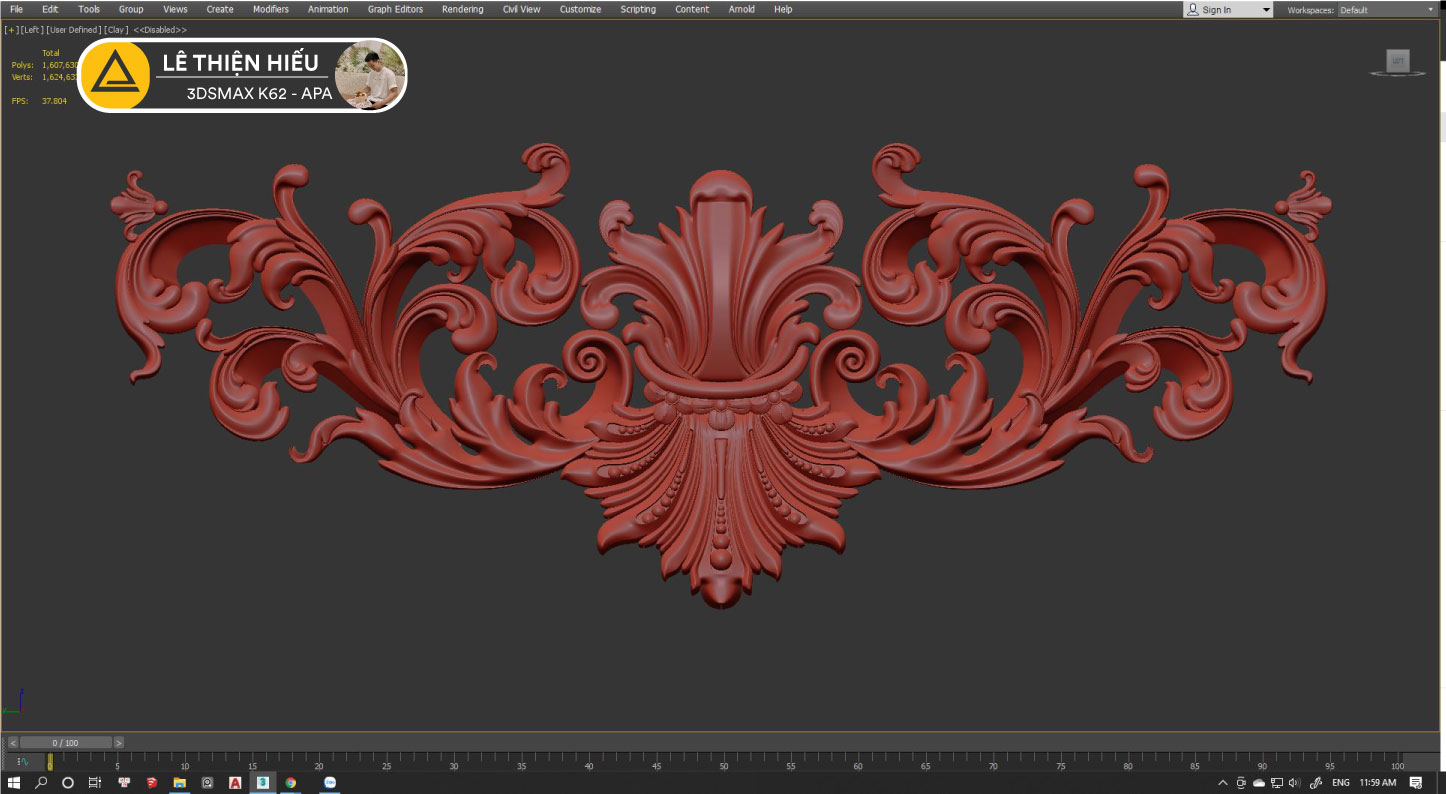
Task: Open the Graph Editors menu
Action: 395,9
